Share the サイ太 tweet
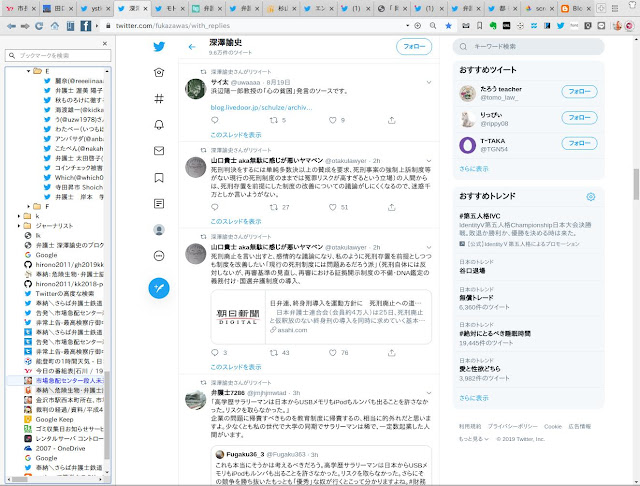This screenshot has width=640, height=486. [391, 120]
